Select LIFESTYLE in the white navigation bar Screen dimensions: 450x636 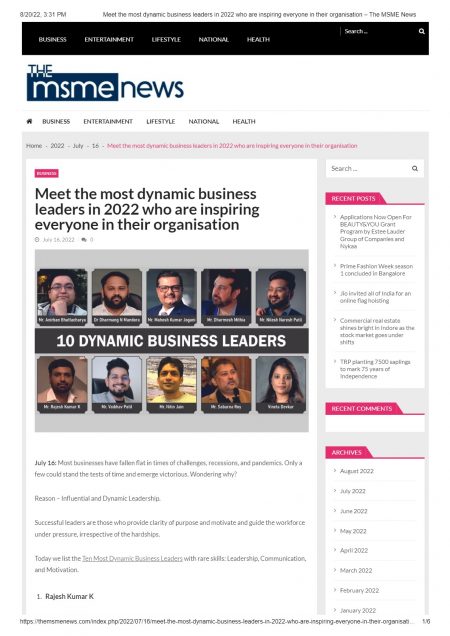(161, 121)
